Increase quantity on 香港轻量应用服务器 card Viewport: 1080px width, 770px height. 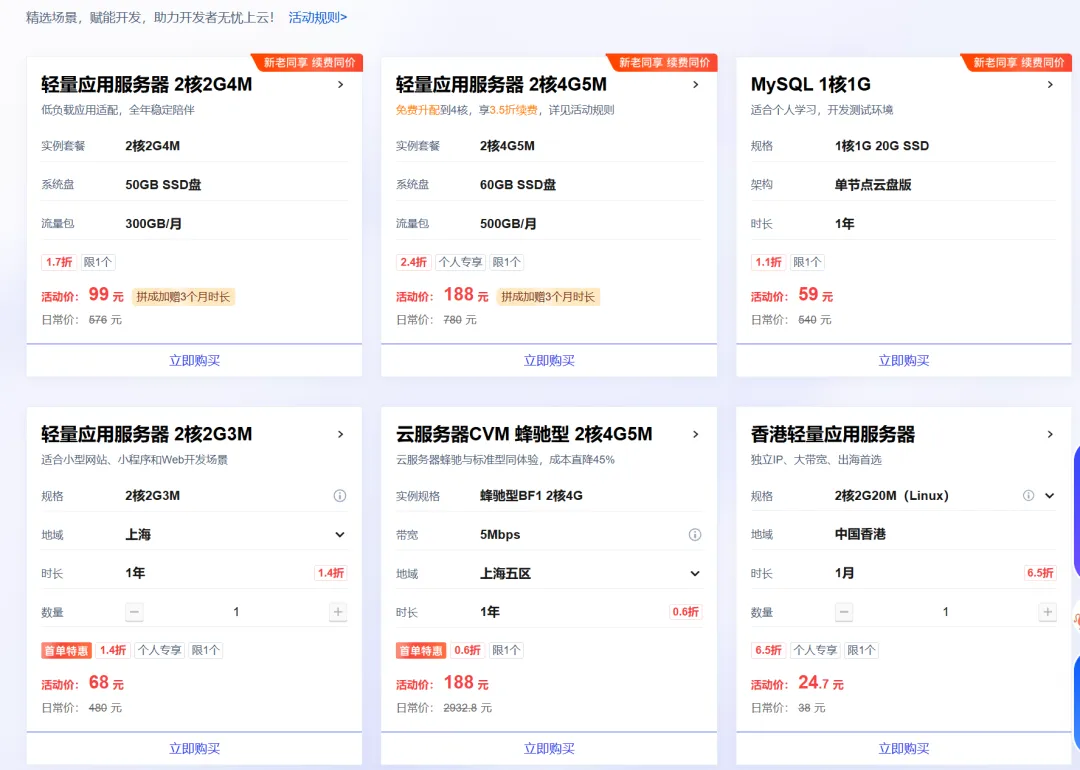pyautogui.click(x=1047, y=612)
